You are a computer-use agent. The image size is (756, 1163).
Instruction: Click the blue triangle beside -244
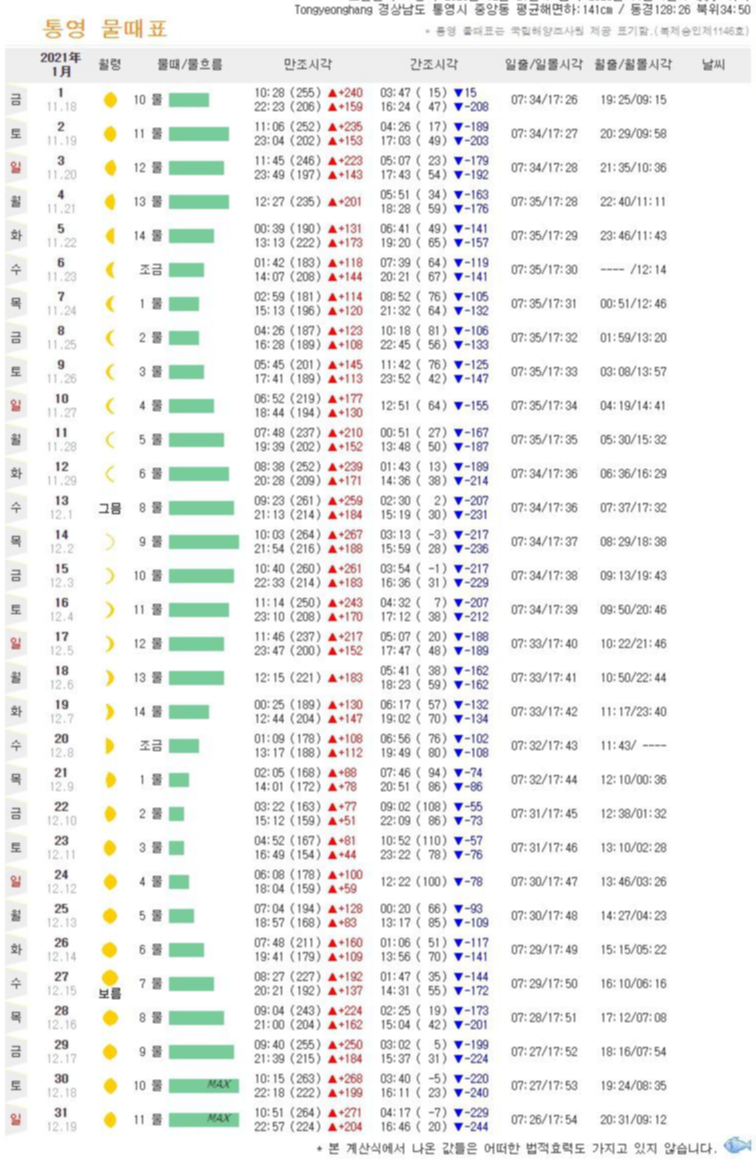point(458,1127)
